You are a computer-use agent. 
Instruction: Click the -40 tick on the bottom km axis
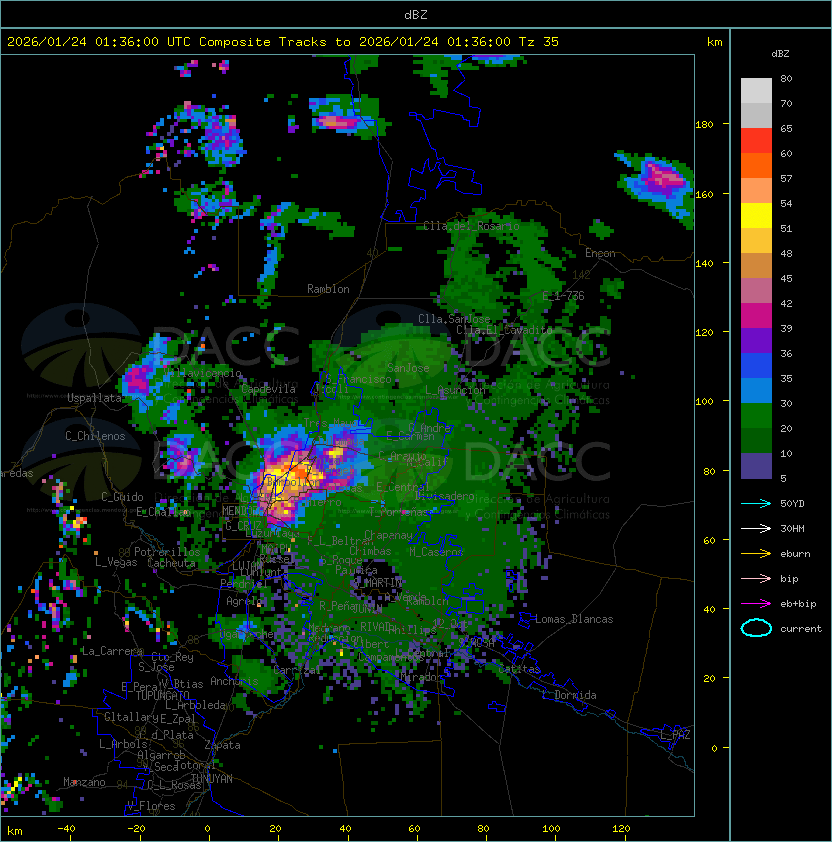[x=66, y=829]
